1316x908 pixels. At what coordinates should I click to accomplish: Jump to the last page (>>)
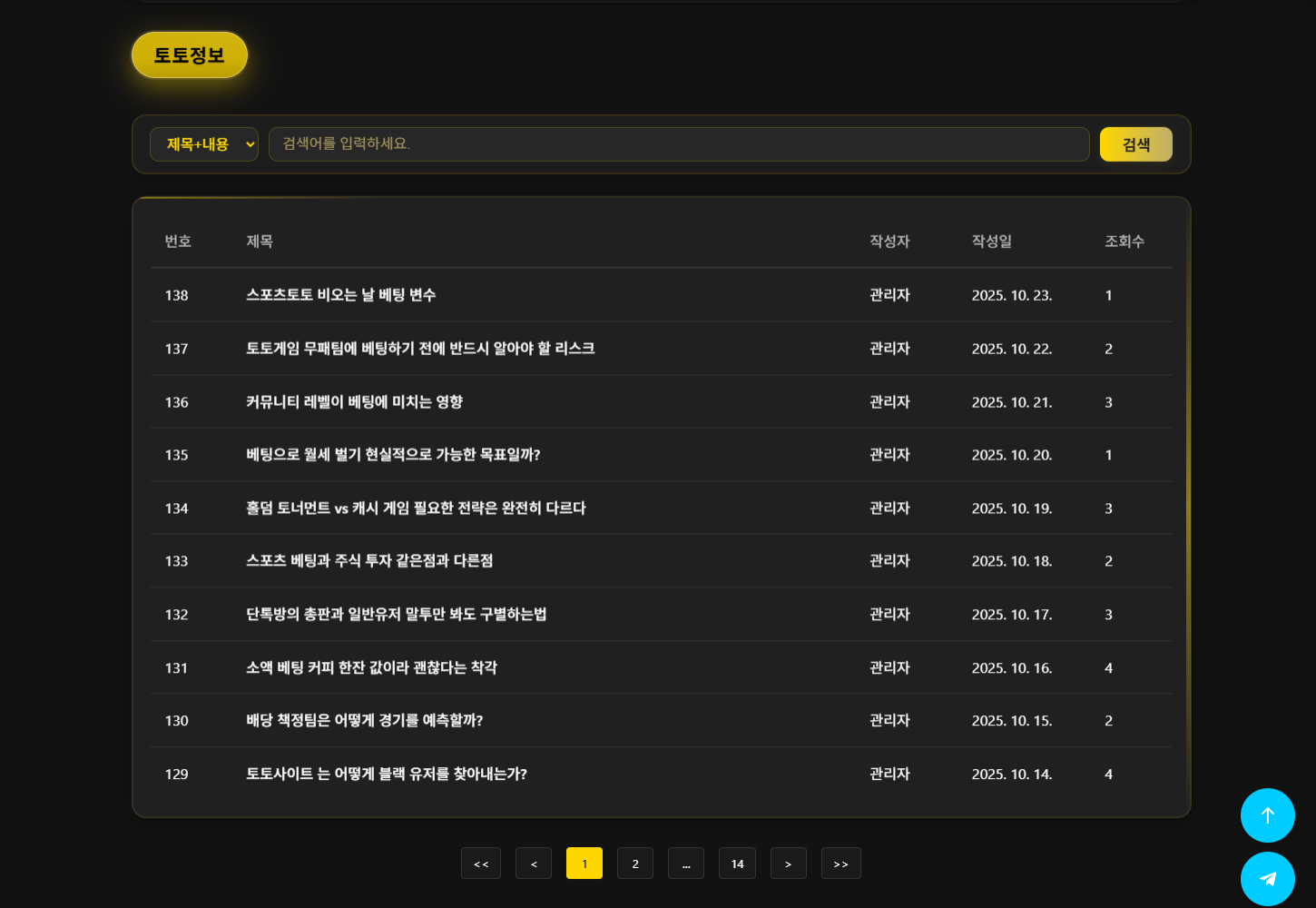click(840, 864)
